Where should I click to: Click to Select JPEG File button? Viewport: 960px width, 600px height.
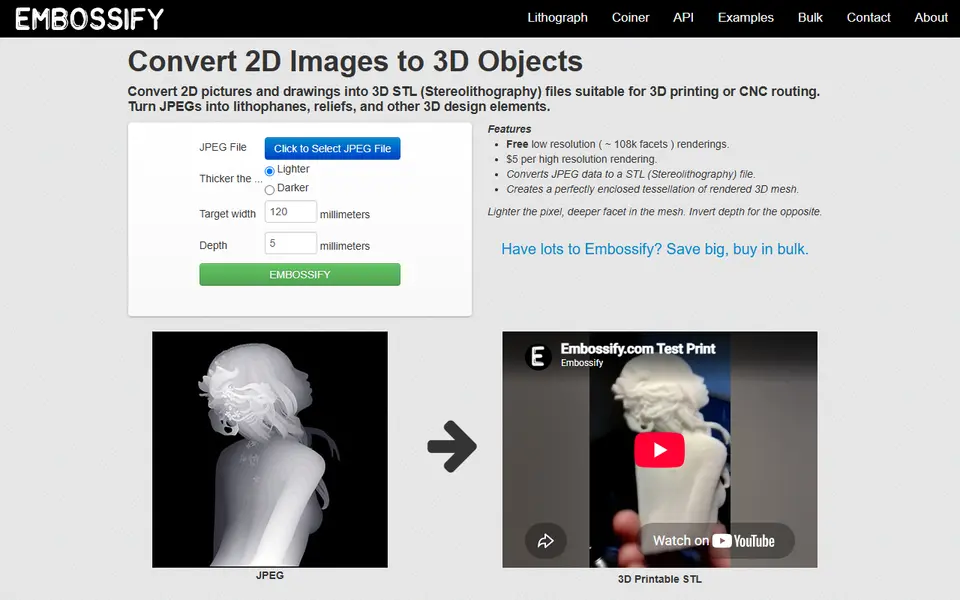click(332, 148)
